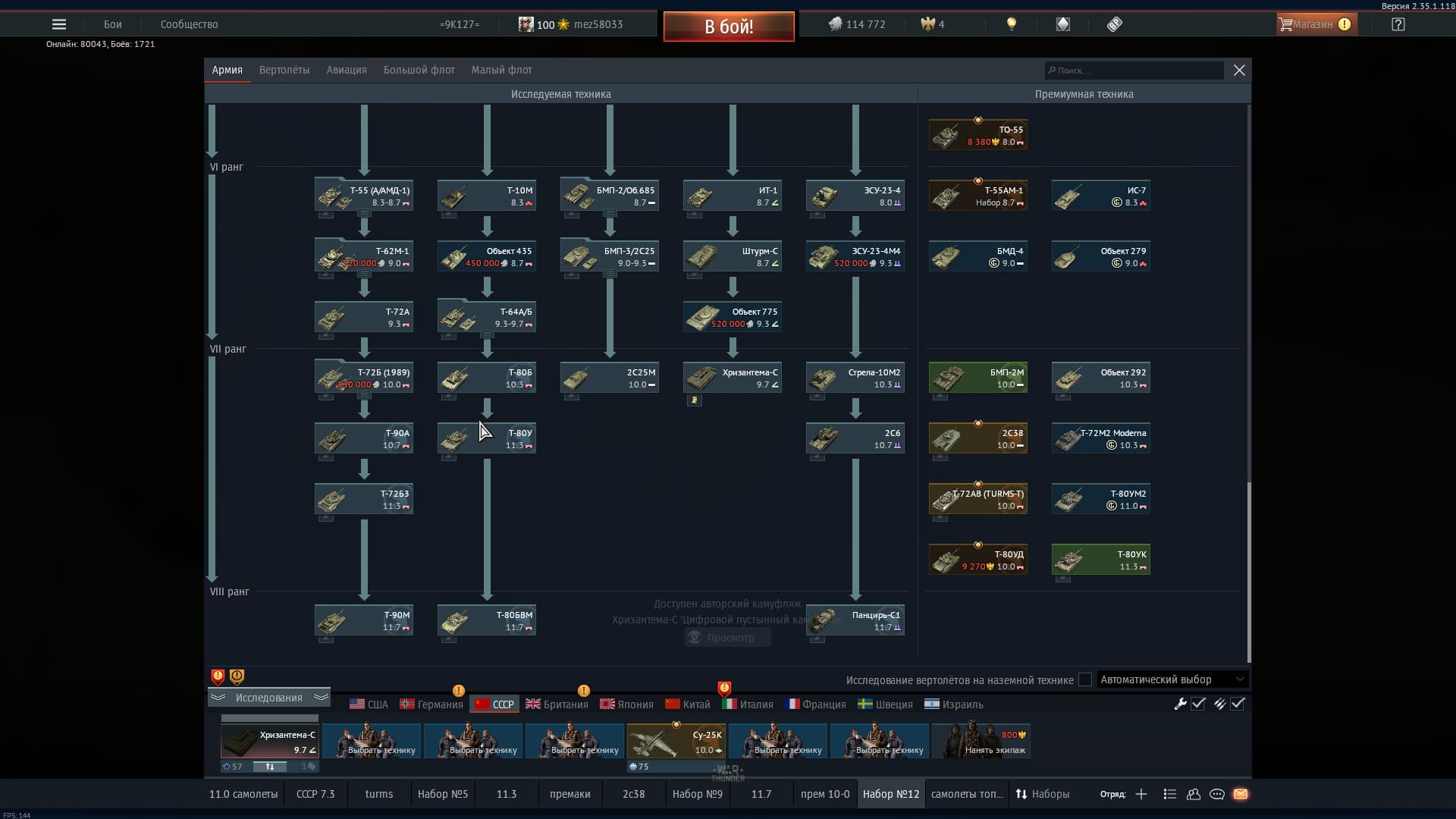This screenshot has width=1456, height=819.
Task: Select the Германия nation tab
Action: point(431,704)
